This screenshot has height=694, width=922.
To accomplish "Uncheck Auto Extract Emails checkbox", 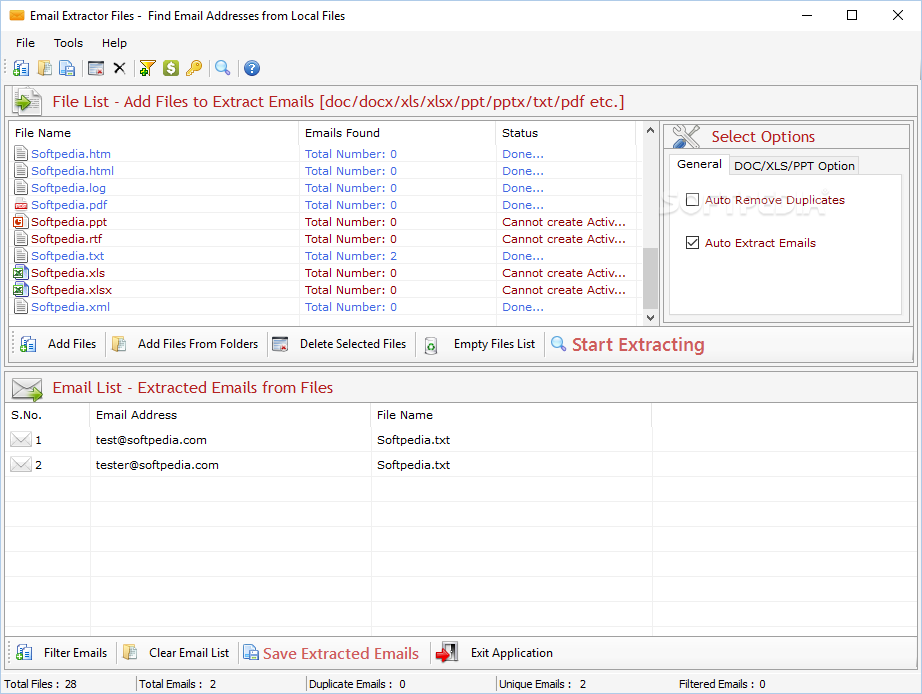I will 693,243.
